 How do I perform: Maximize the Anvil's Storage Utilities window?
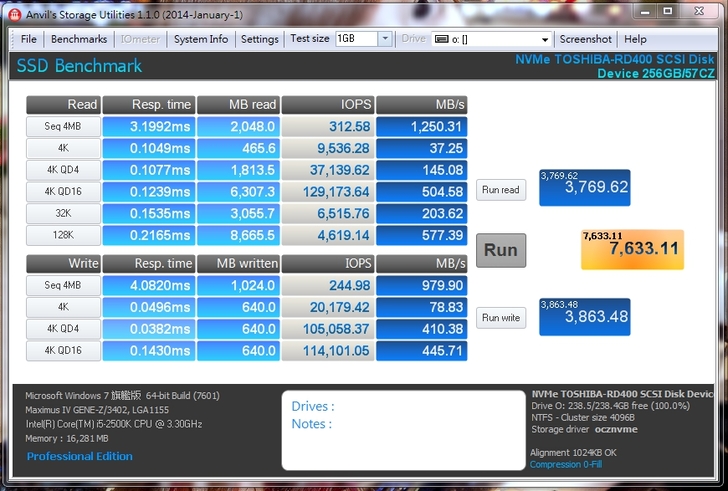click(668, 12)
